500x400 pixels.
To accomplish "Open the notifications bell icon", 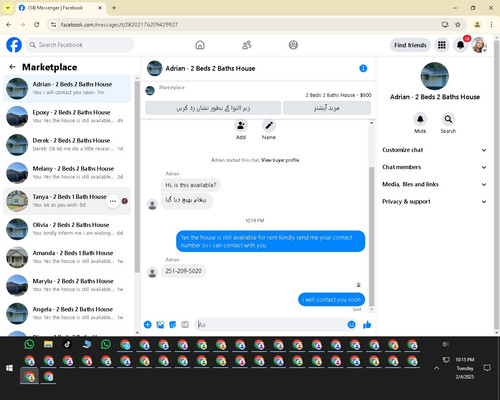I will [x=460, y=45].
